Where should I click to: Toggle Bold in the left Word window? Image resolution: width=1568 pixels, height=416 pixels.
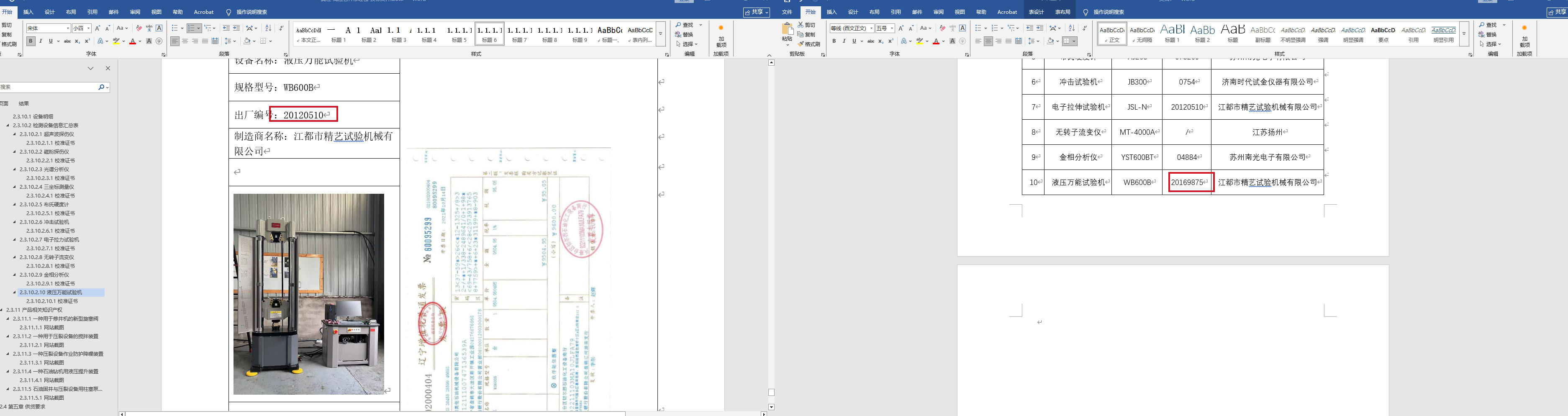pyautogui.click(x=31, y=41)
